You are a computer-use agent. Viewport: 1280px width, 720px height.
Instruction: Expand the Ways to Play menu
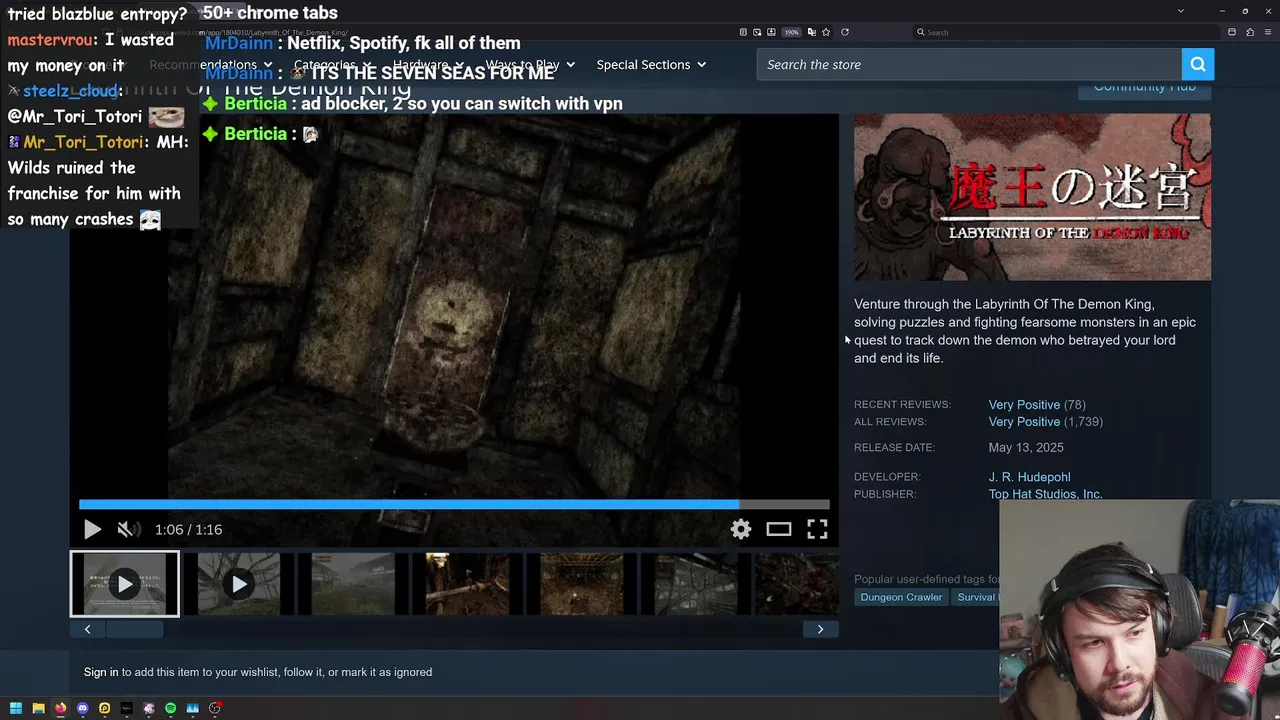point(531,64)
